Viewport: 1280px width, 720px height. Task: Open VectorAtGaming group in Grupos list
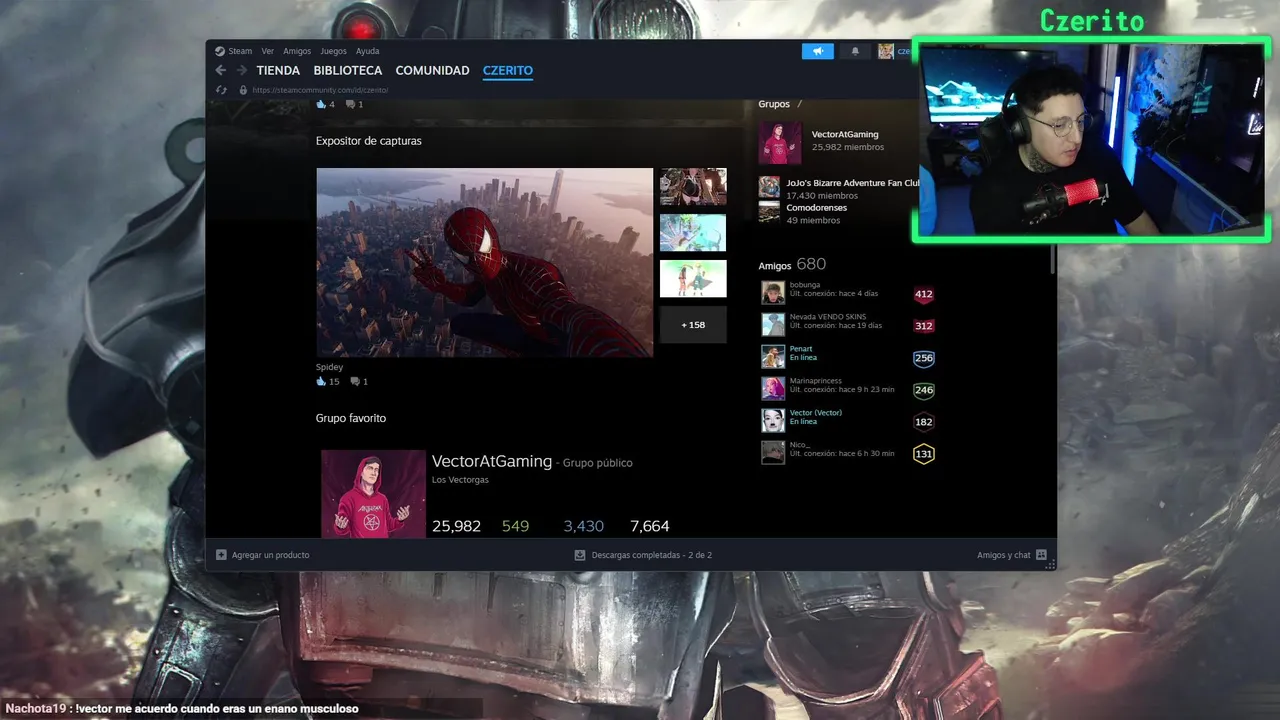click(844, 134)
